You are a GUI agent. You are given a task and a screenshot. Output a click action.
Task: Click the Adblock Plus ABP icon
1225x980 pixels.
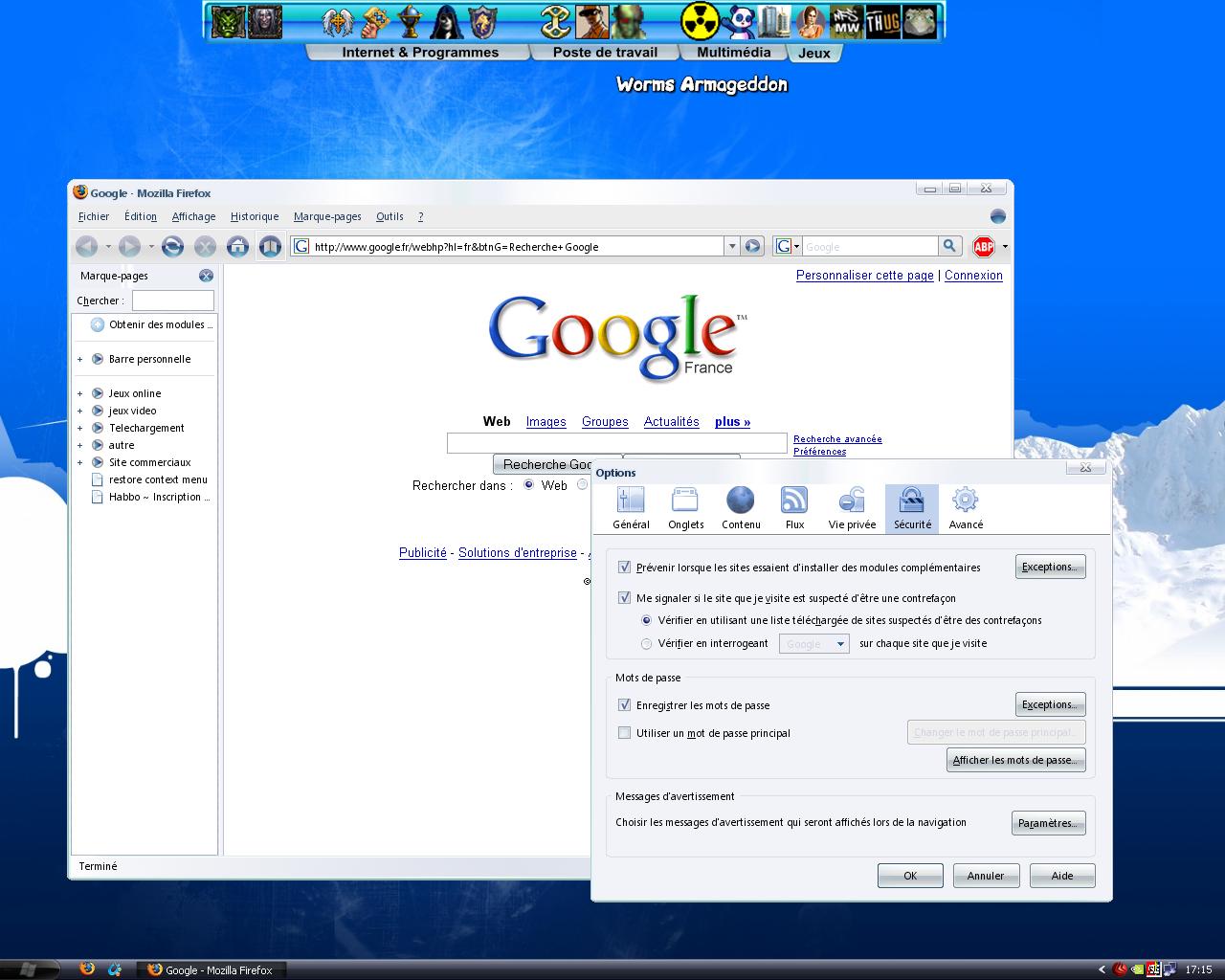coord(983,247)
